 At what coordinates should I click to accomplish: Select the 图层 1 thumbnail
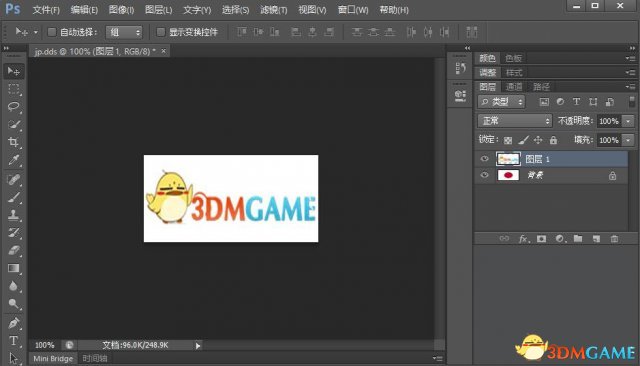point(508,159)
